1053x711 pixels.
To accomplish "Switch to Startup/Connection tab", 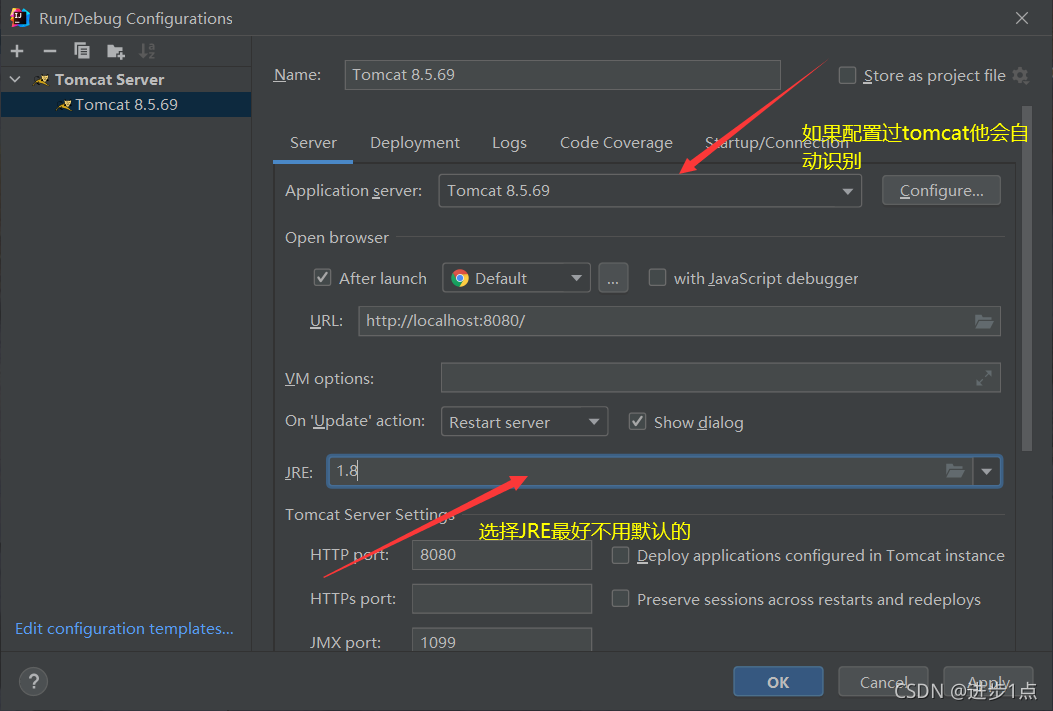I will click(776, 143).
